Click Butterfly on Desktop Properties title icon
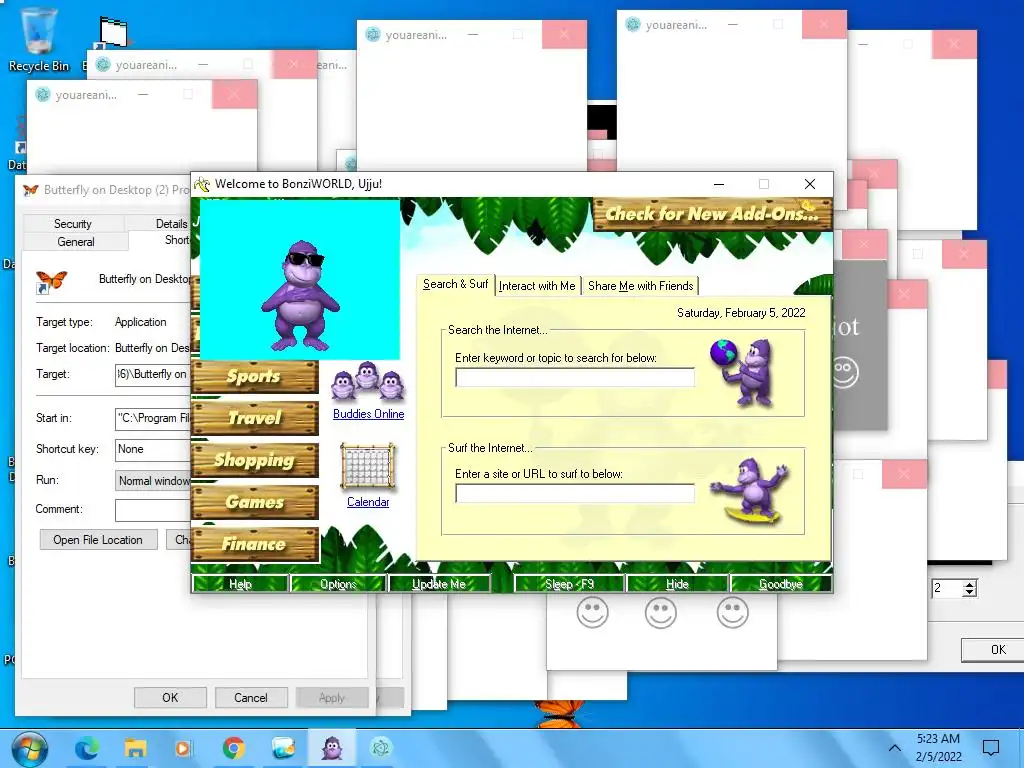Screen dimensions: 1024x768 30,190
